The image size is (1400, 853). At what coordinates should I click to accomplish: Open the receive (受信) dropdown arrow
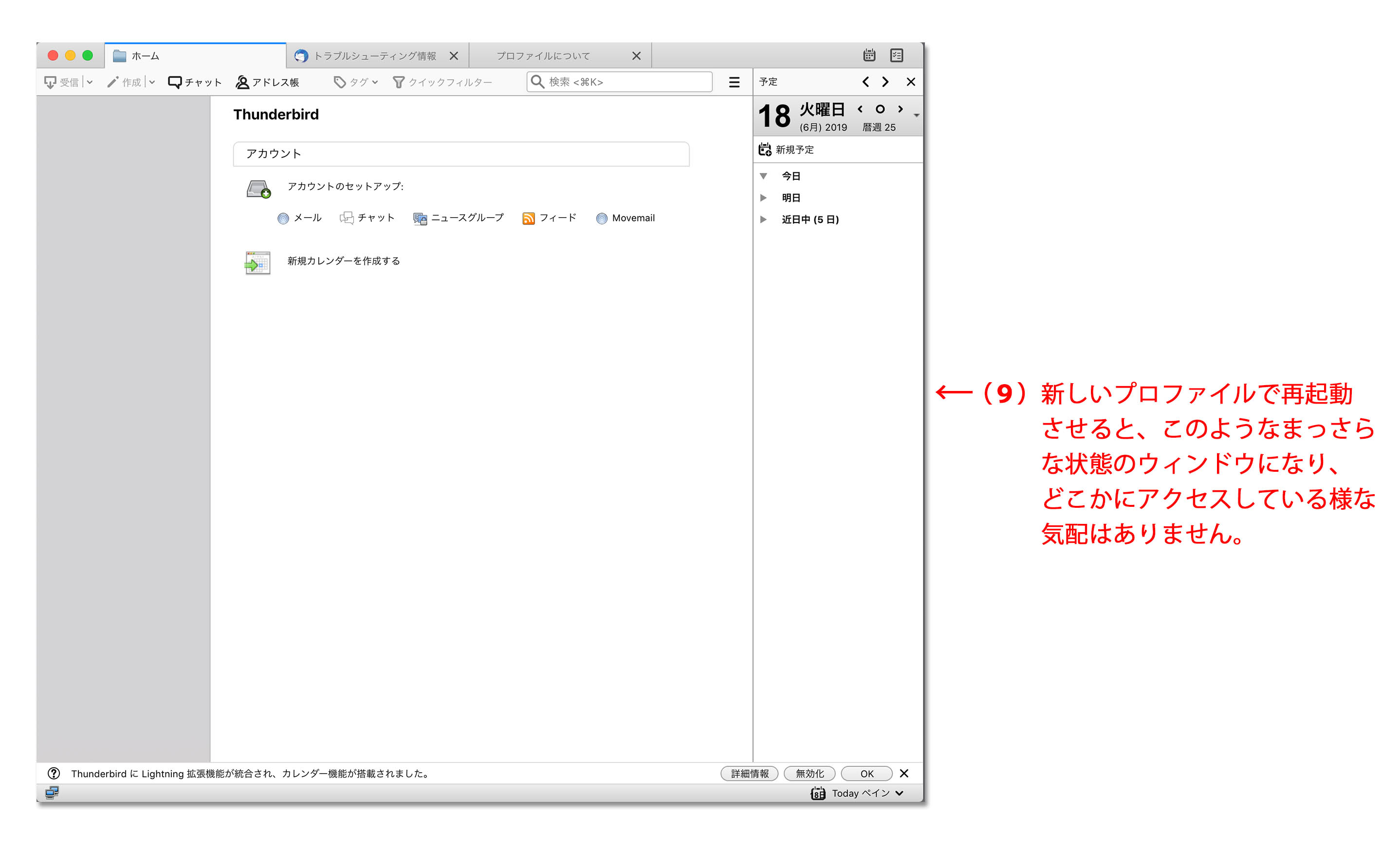pyautogui.click(x=90, y=82)
